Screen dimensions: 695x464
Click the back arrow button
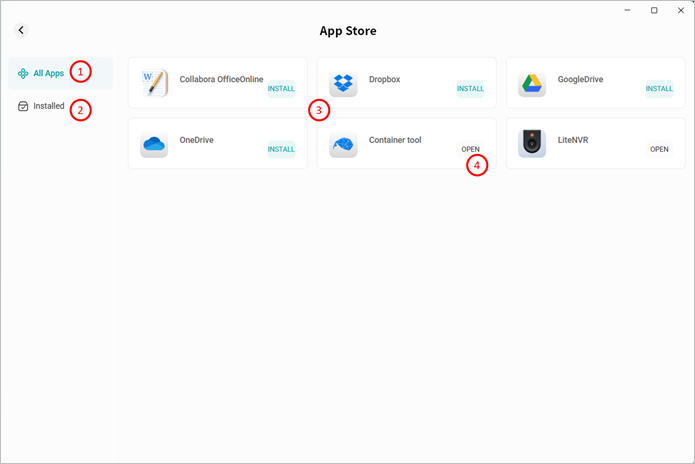(21, 31)
